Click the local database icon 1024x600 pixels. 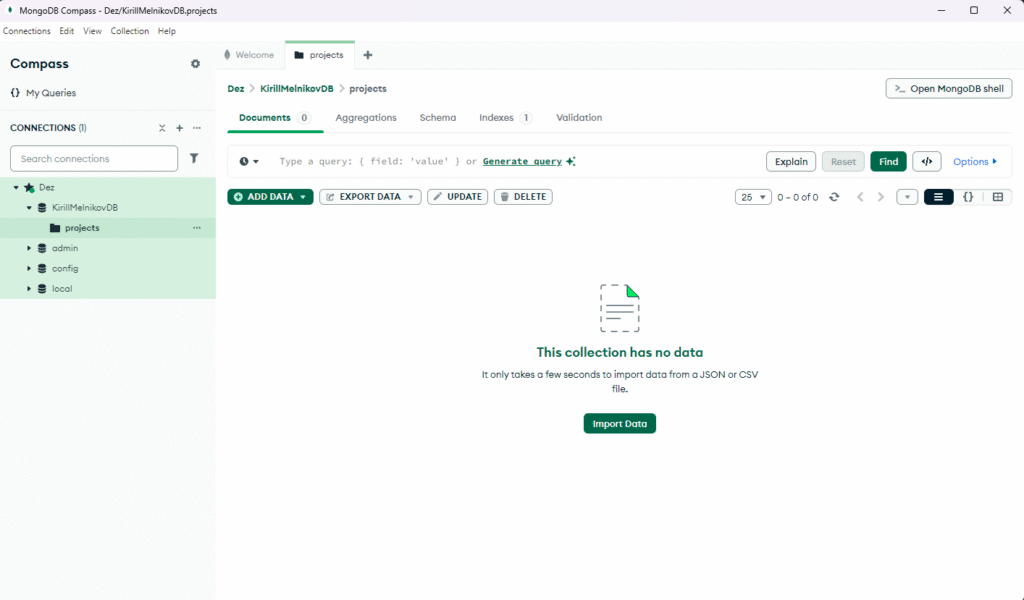42,289
